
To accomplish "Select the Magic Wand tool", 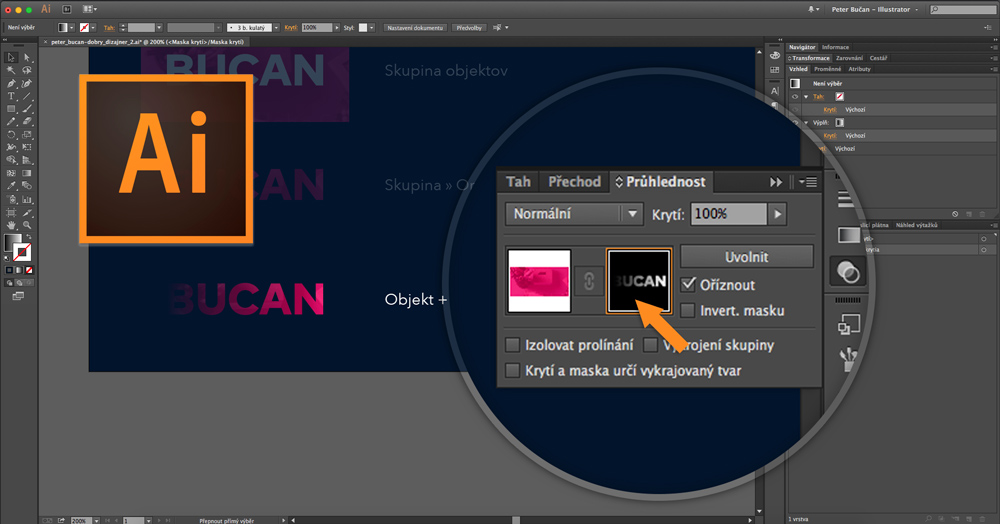I will 11,70.
